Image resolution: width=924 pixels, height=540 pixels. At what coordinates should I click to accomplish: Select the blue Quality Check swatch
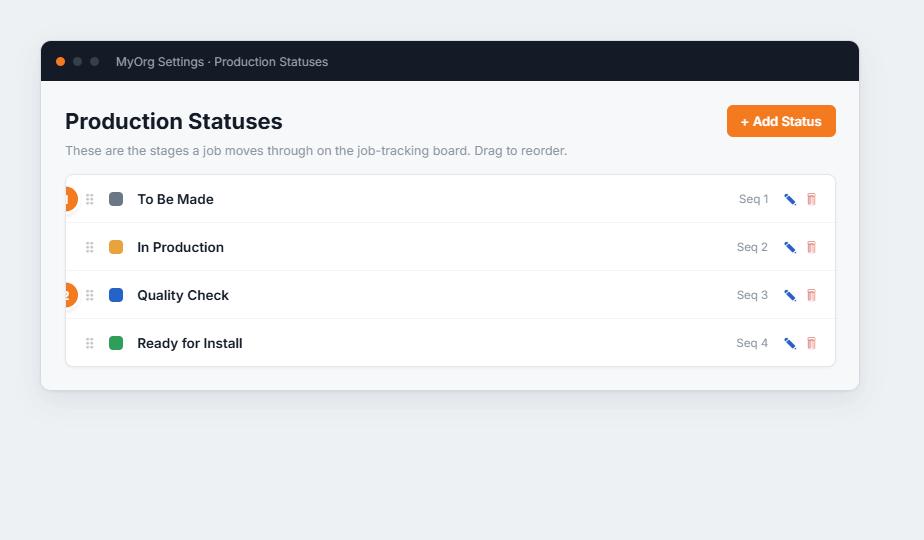tap(116, 295)
